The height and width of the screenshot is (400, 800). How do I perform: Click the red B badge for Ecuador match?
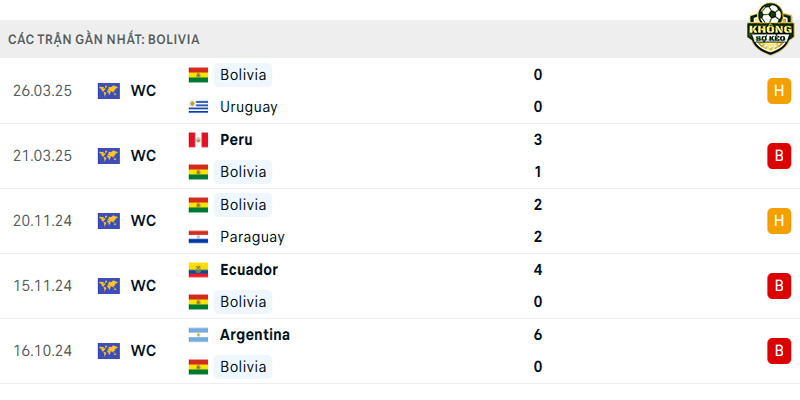point(779,286)
